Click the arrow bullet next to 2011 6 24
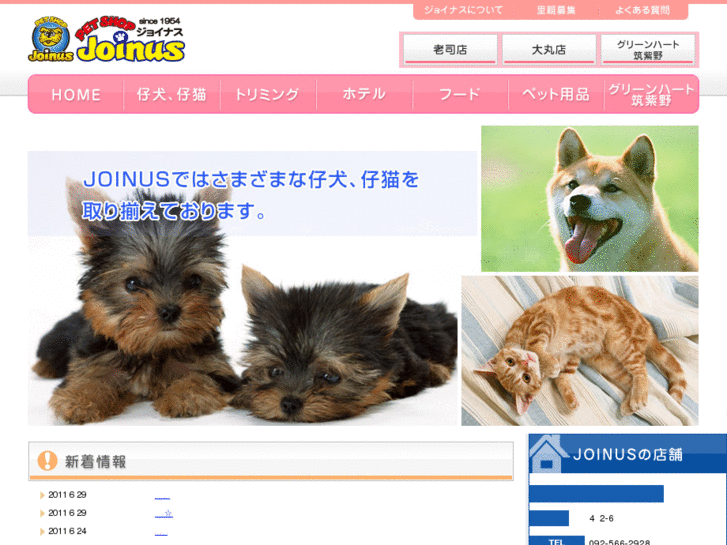 tap(42, 532)
